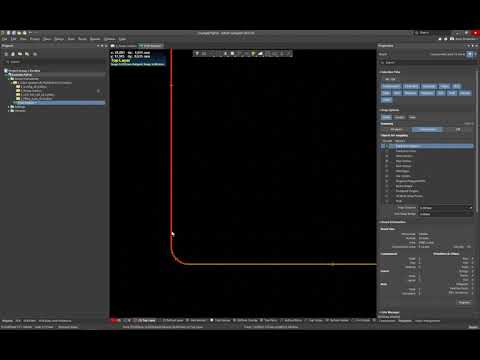This screenshot has height=360, width=480.
Task: Click the Selection Filter icon in the Active Bar
Action: (197, 53)
